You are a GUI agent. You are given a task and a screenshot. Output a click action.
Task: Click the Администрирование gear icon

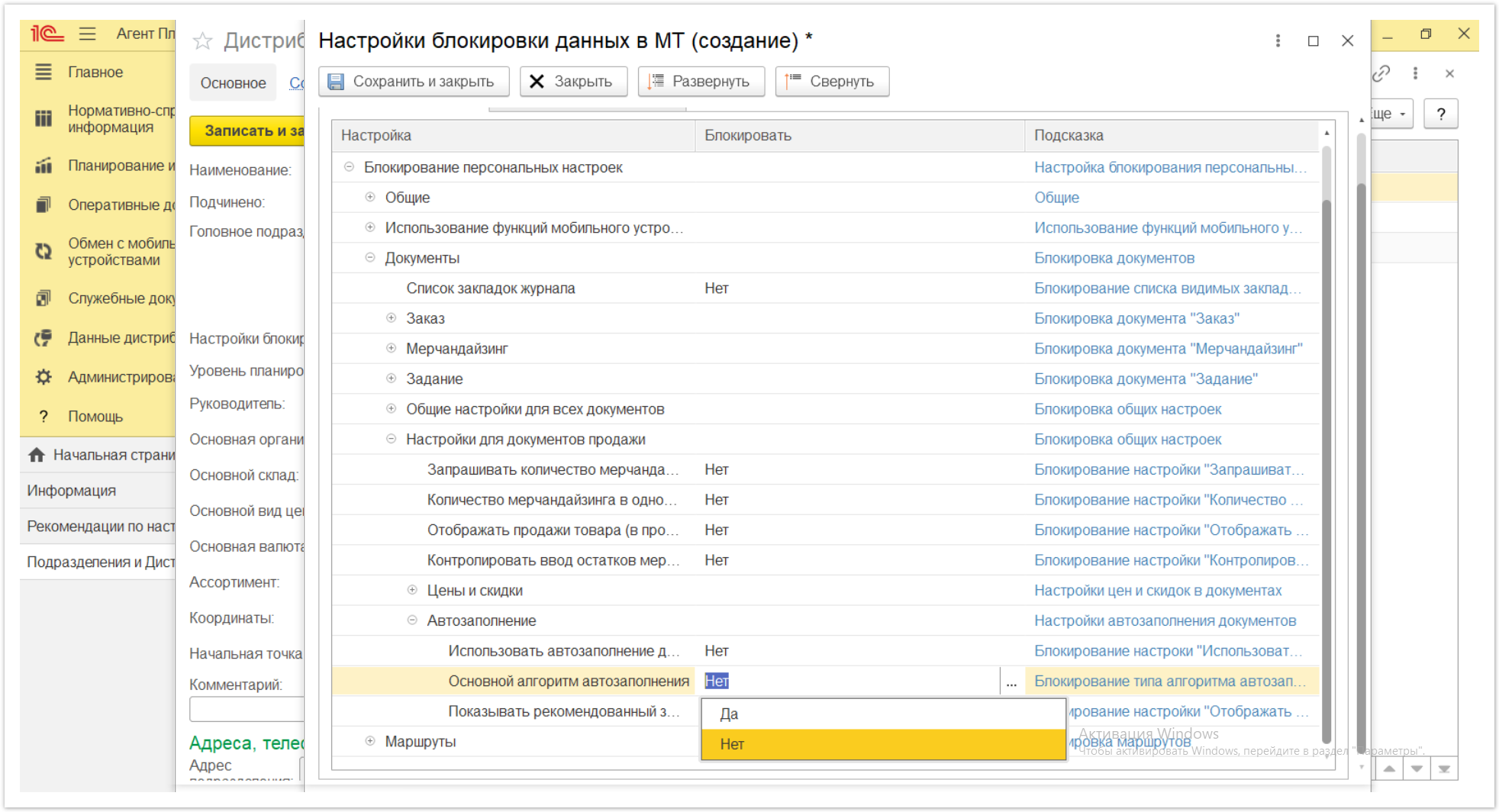pos(44,377)
